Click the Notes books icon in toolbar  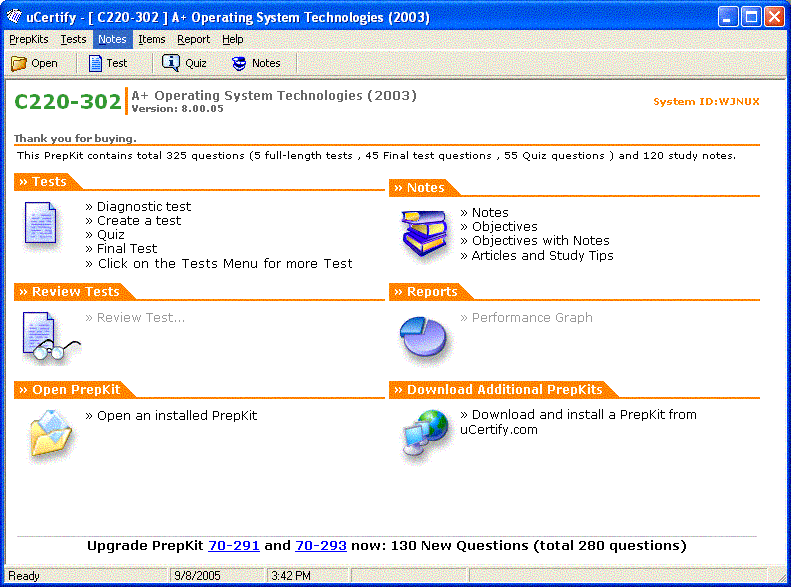(239, 63)
